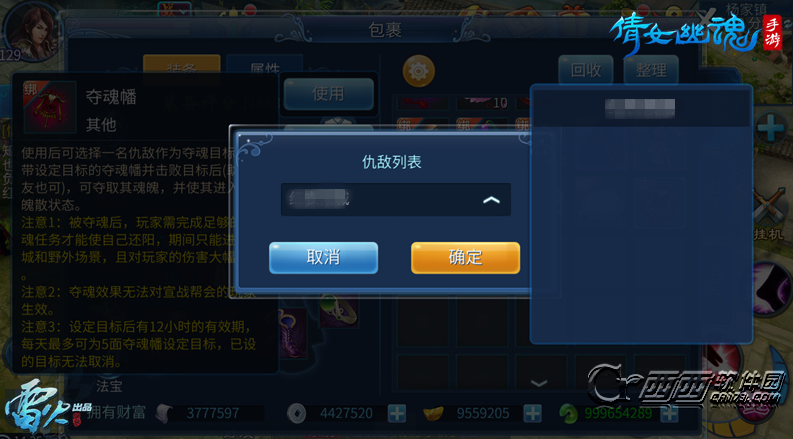The height and width of the screenshot is (439, 793).
Task: Open the enemy name combo box
Action: click(395, 200)
